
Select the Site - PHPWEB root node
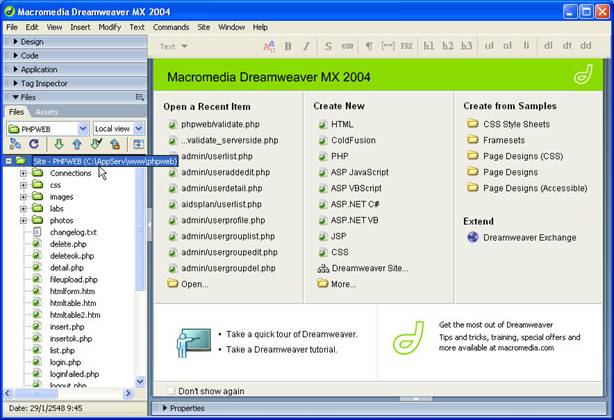pos(105,161)
